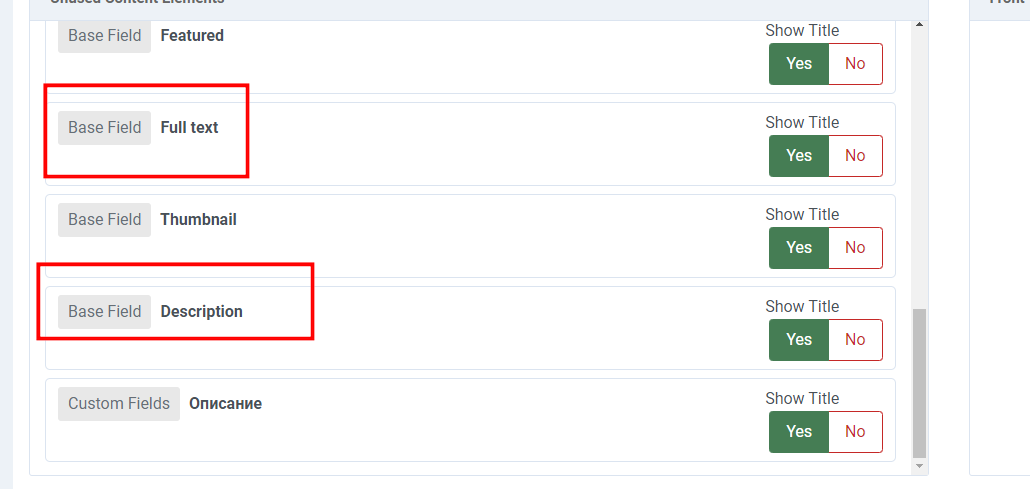1030x489 pixels.
Task: Click the scrollbar down arrow
Action: tap(920, 467)
